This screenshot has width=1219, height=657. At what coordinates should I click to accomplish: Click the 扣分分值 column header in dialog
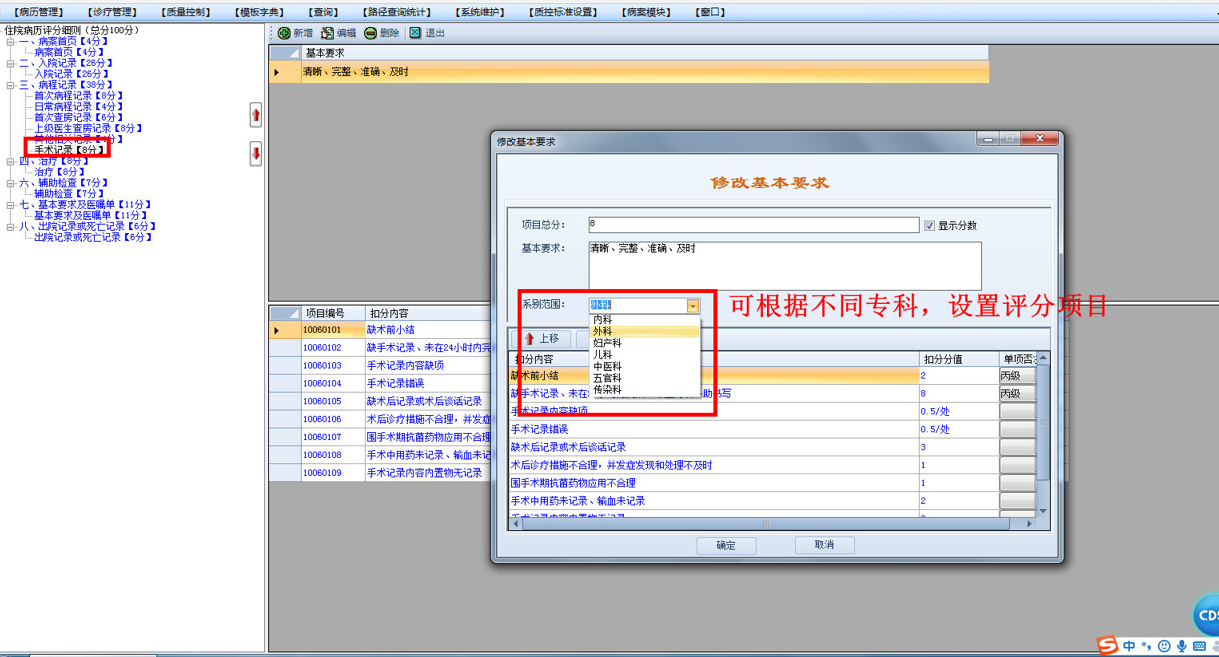[x=958, y=358]
